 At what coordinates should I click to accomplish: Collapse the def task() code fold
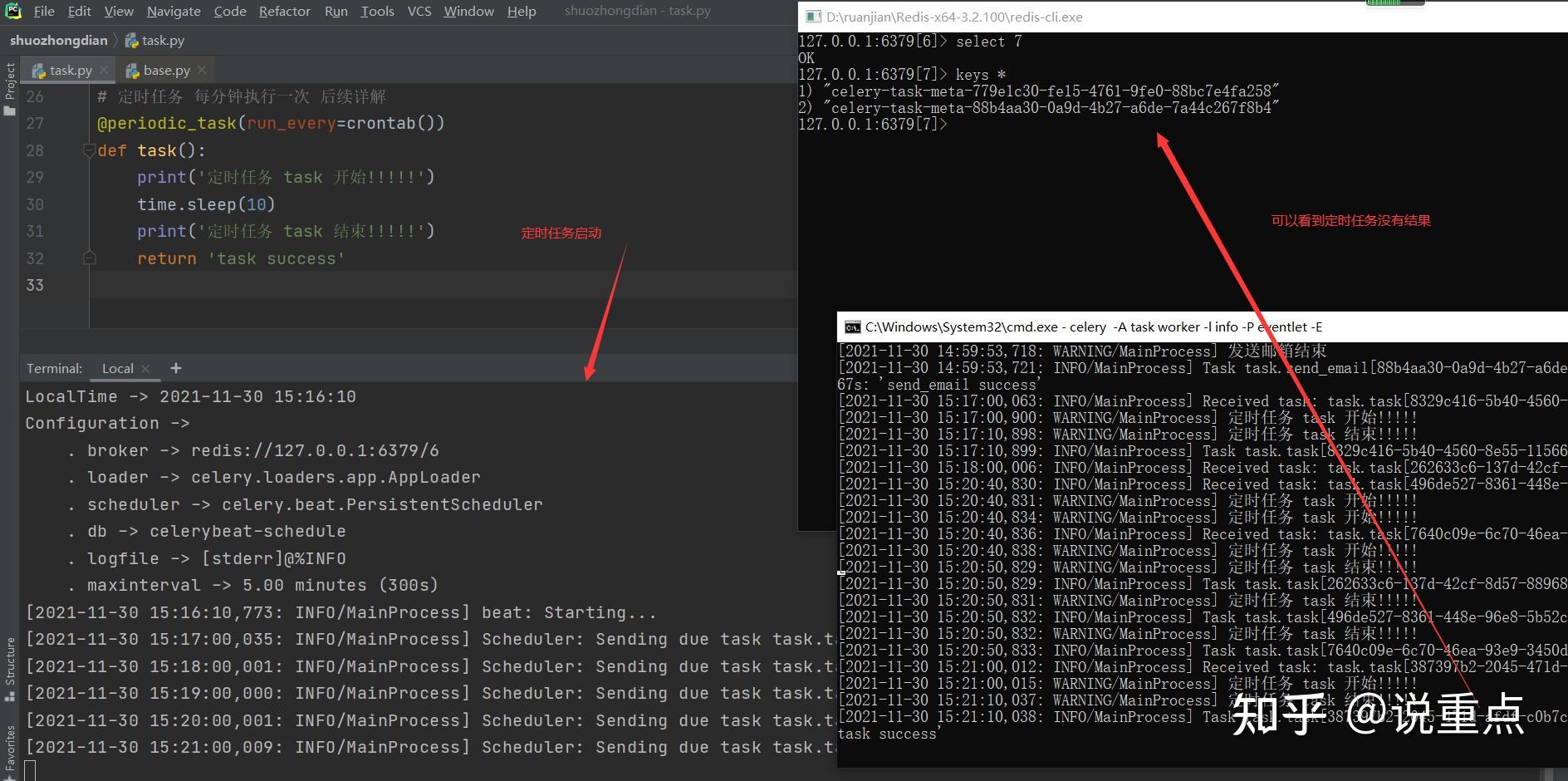pos(89,150)
